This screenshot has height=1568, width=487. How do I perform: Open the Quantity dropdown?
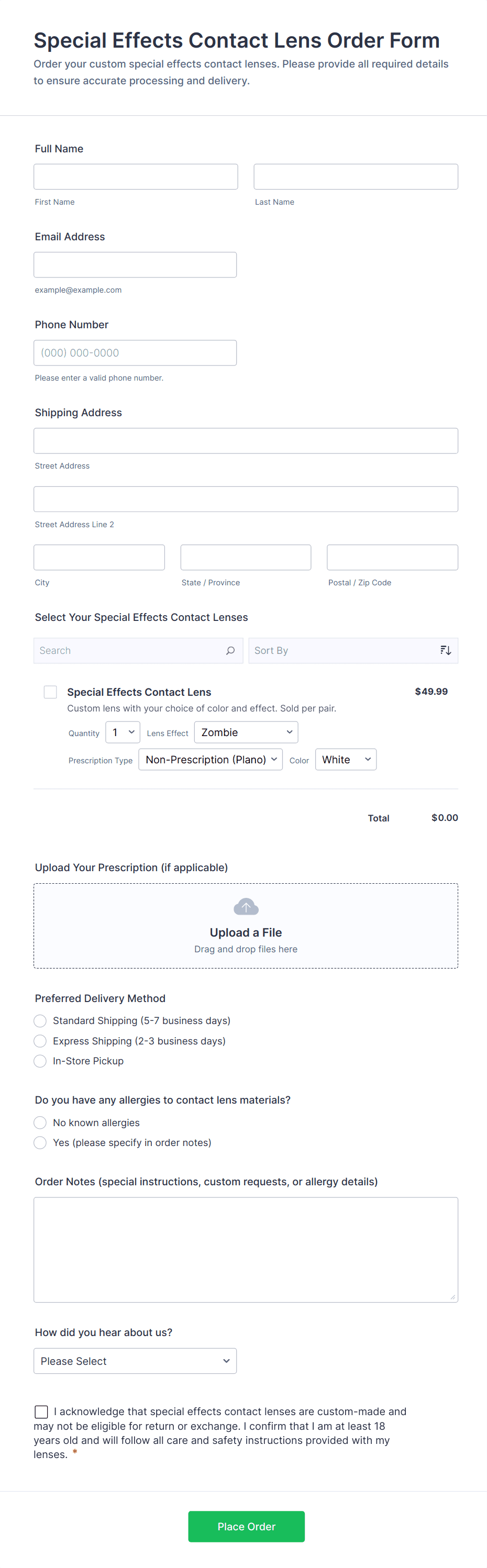pyautogui.click(x=123, y=732)
